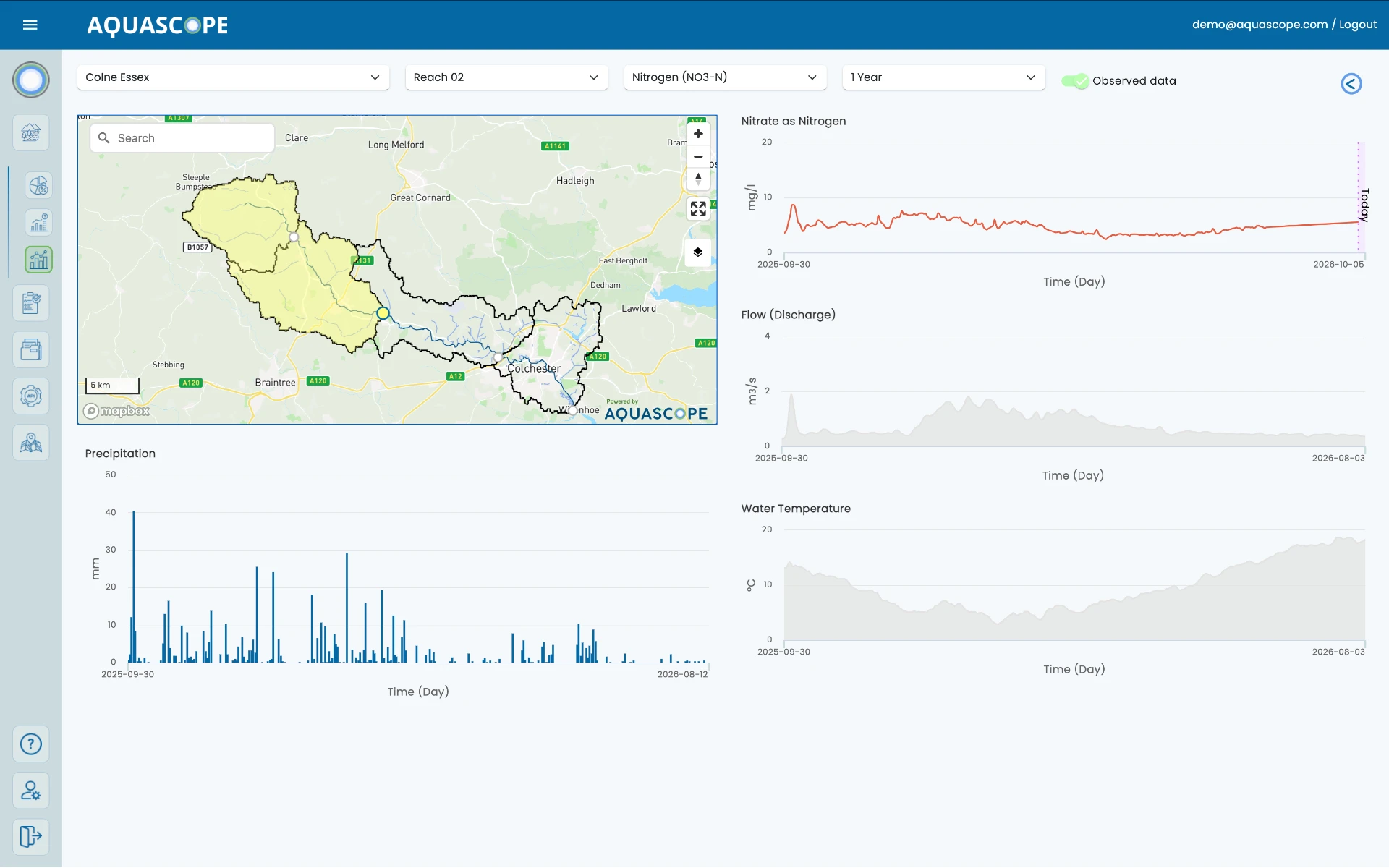
Task: Open the Nitrogen (NO3-N) parameter dropdown
Action: (x=725, y=77)
